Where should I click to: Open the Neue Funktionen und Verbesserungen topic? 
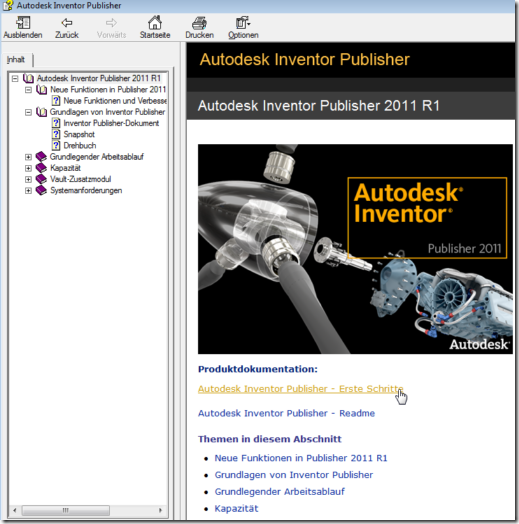[x=115, y=101]
